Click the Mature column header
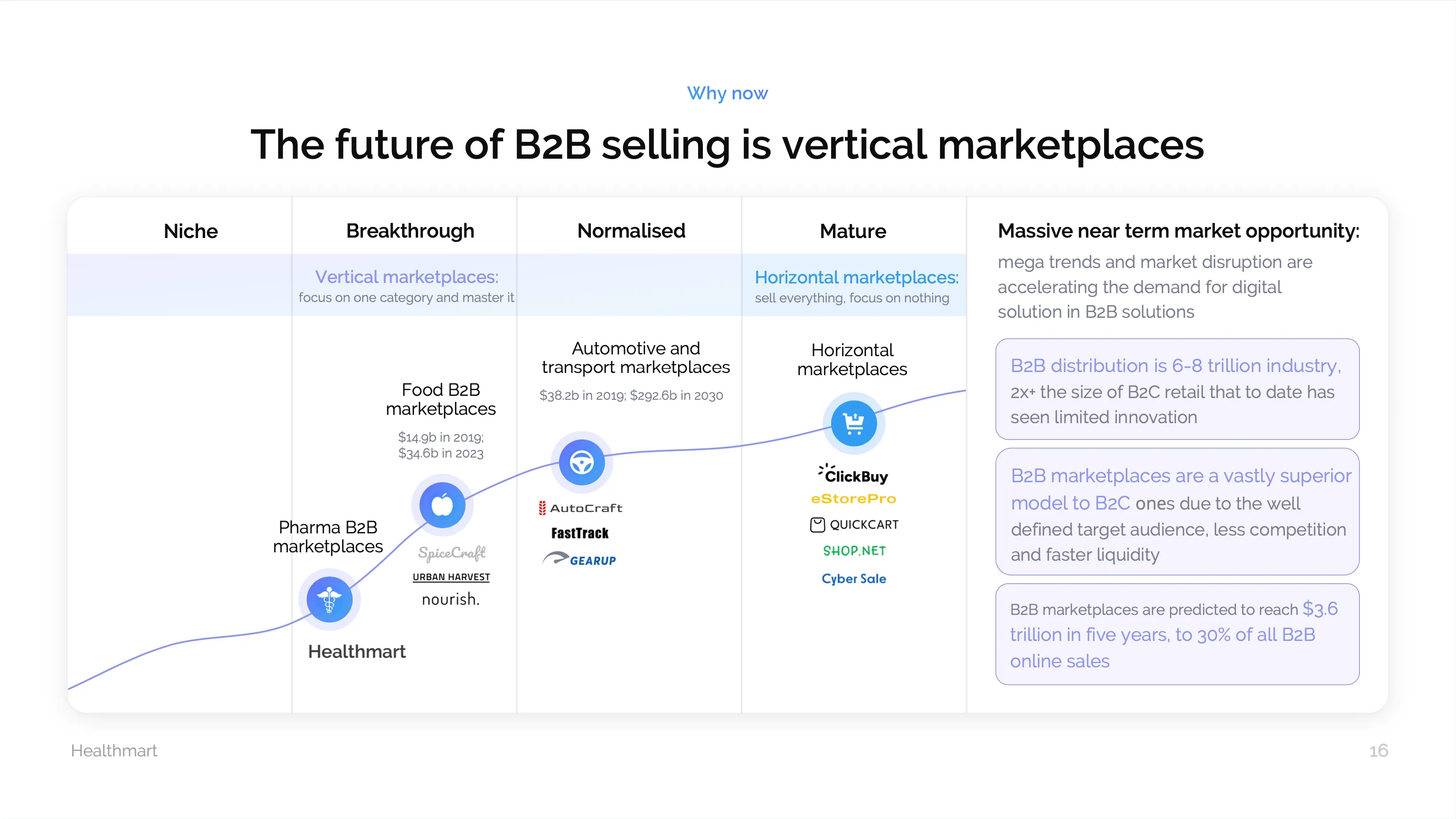The image size is (1456, 819). pyautogui.click(x=853, y=231)
